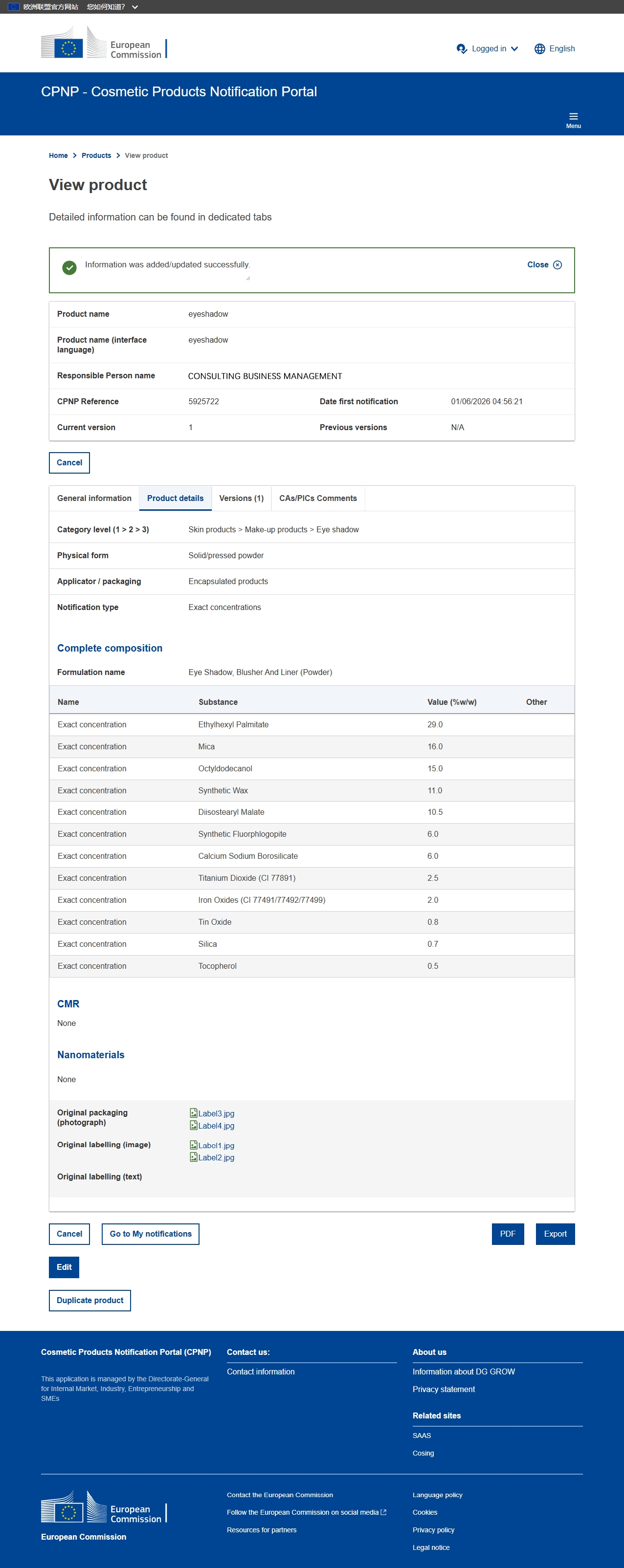The height and width of the screenshot is (1568, 624).
Task: Click the Value (%w/w) column header
Action: [452, 702]
